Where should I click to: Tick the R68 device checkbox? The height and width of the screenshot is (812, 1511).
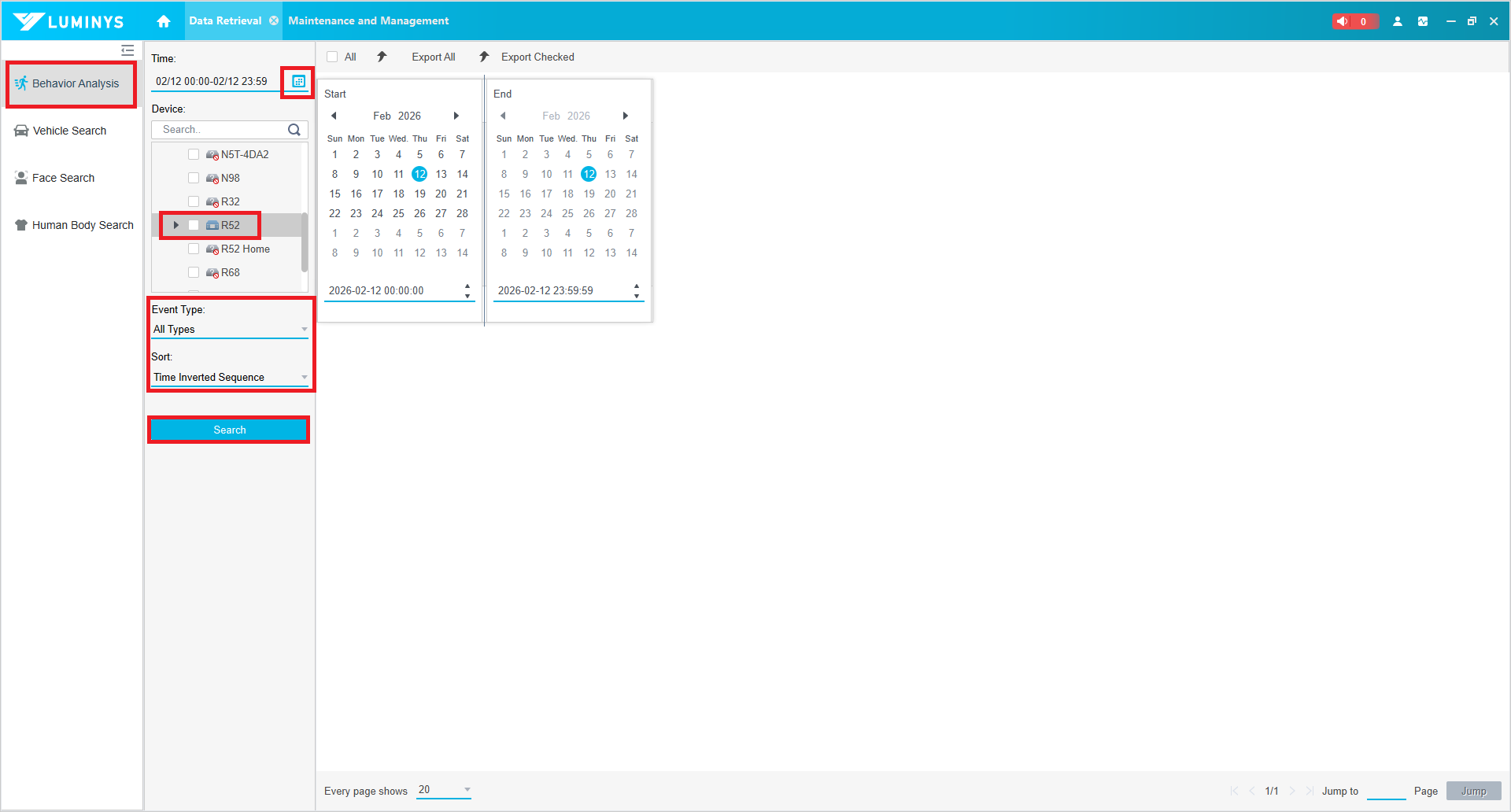(x=194, y=272)
